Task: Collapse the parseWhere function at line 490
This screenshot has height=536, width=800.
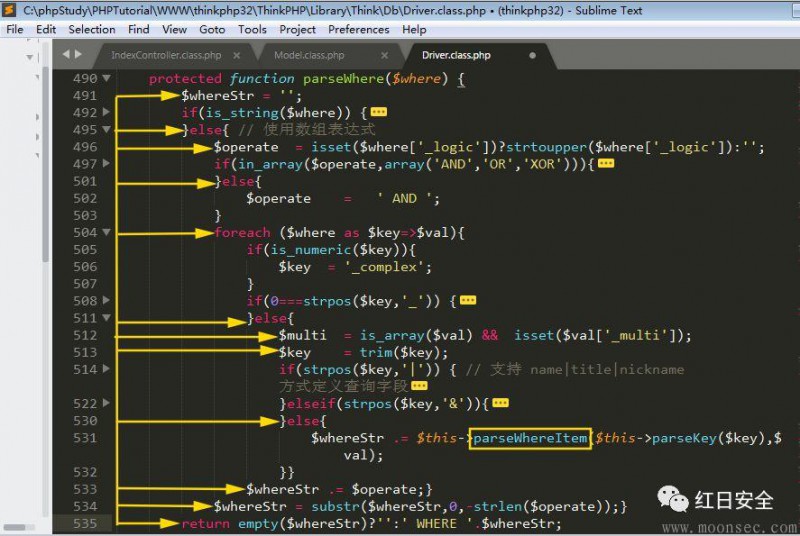Action: 106,78
